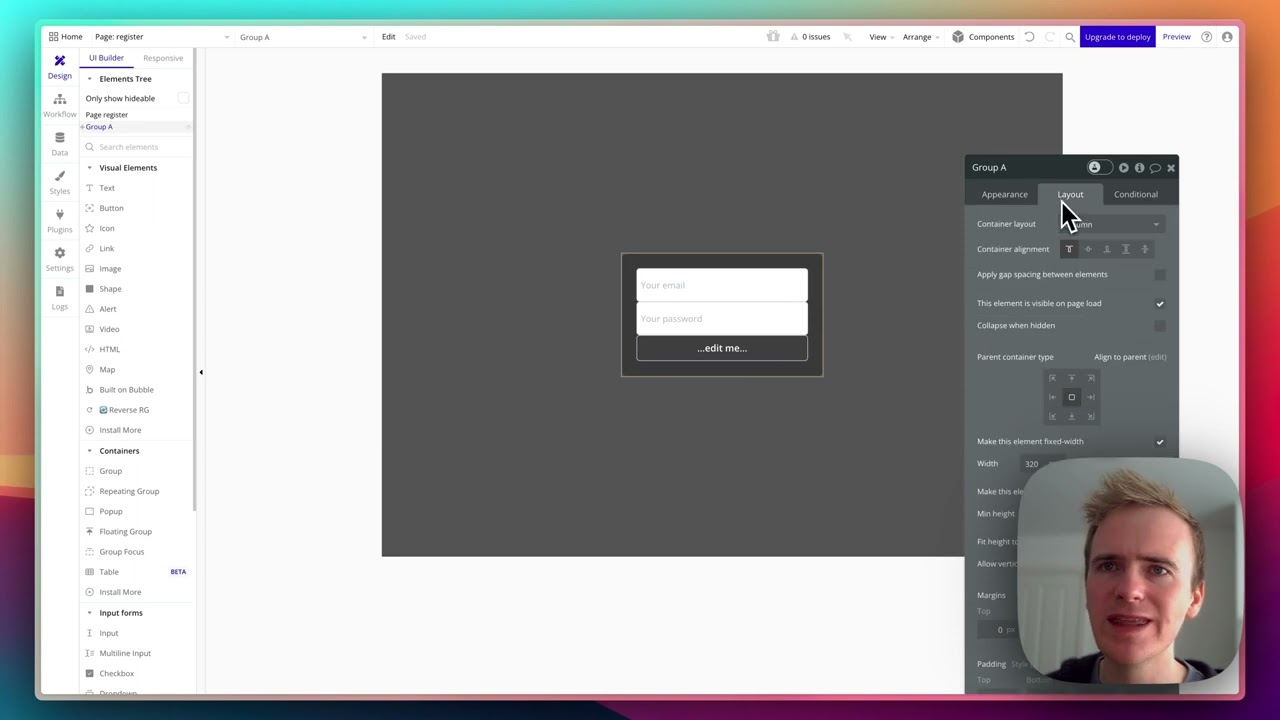This screenshot has height=720, width=1280.
Task: Uncheck element is visible on page load
Action: (1160, 303)
